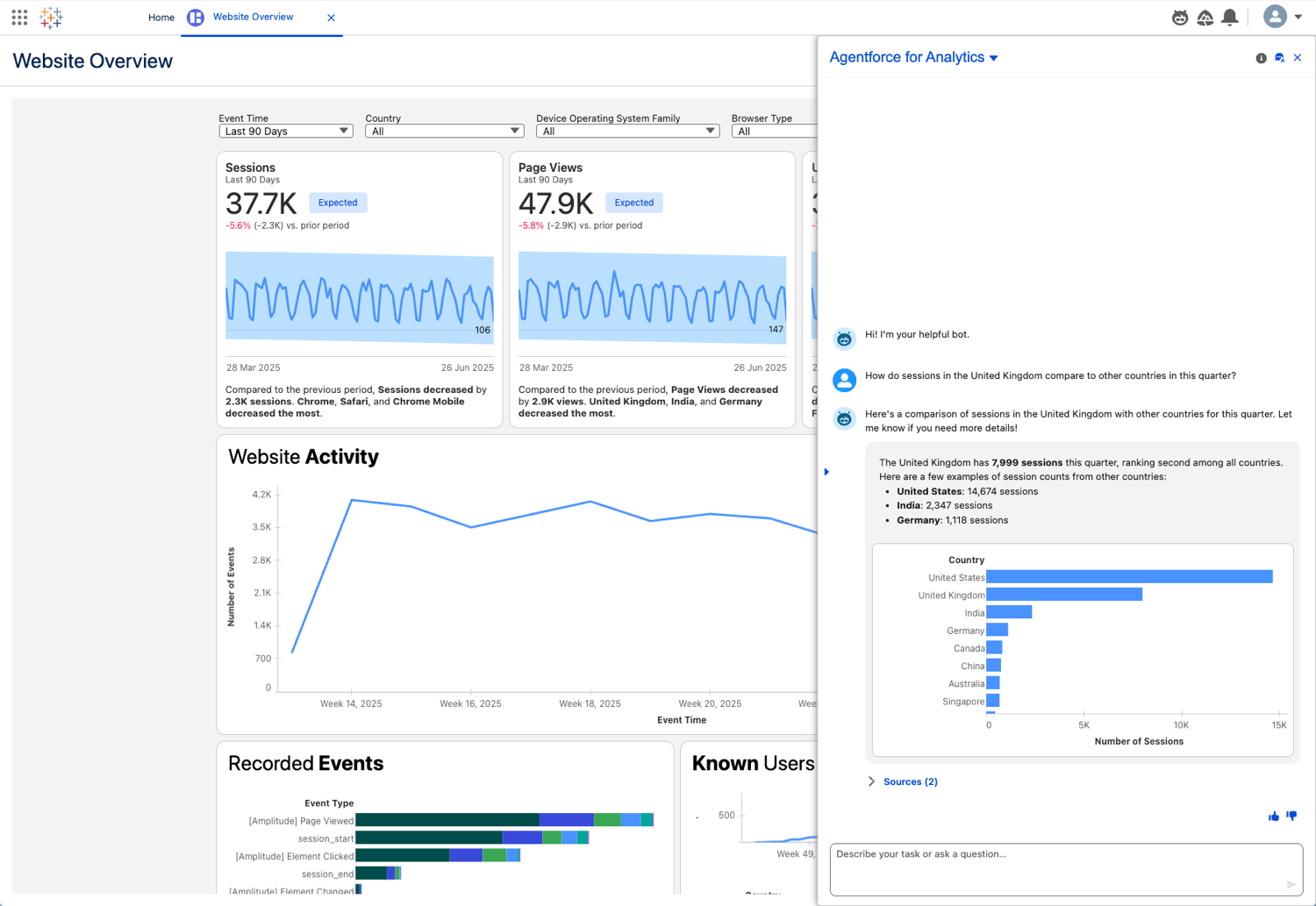
Task: Click the Week 18, 2025 axis label
Action: click(x=590, y=703)
